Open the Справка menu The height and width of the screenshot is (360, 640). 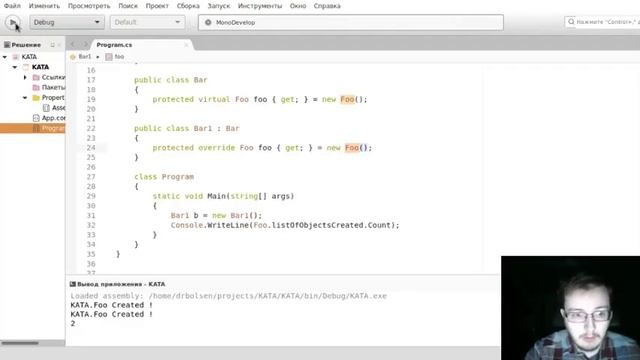coord(327,6)
